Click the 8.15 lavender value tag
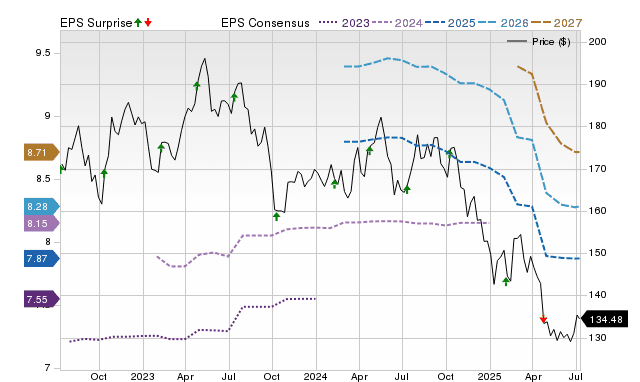640x382 pixels. [x=42, y=223]
